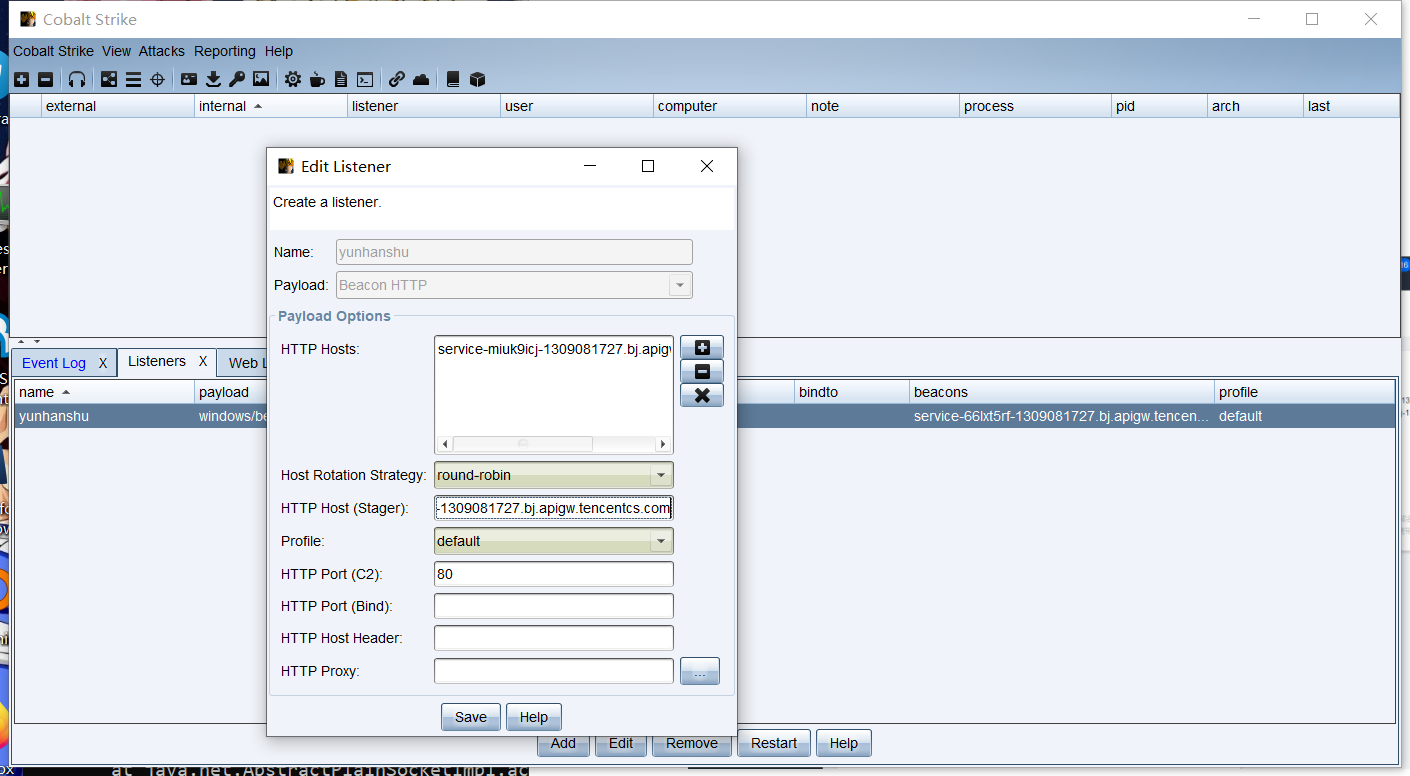Screen dimensions: 1410x776
Task: Show the Pivot Graph view
Action: click(x=109, y=79)
